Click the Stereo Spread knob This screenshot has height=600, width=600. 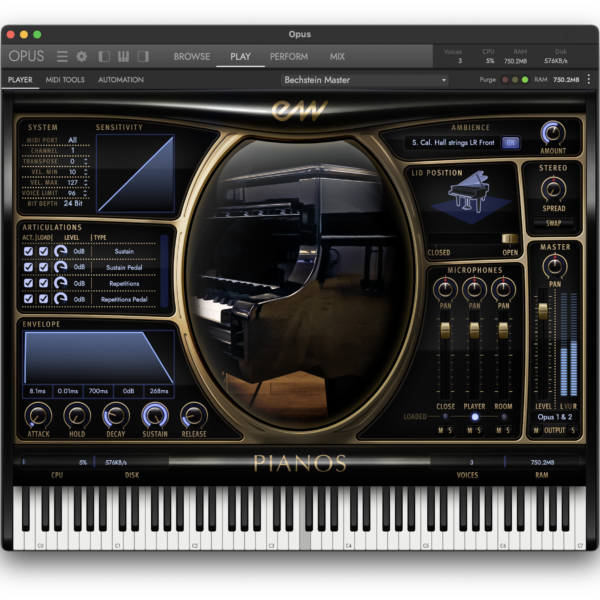[x=553, y=189]
